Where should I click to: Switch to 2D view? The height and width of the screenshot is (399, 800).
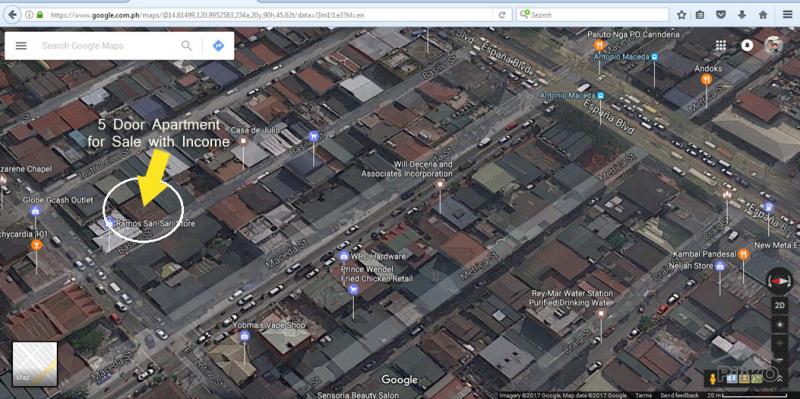pos(780,305)
